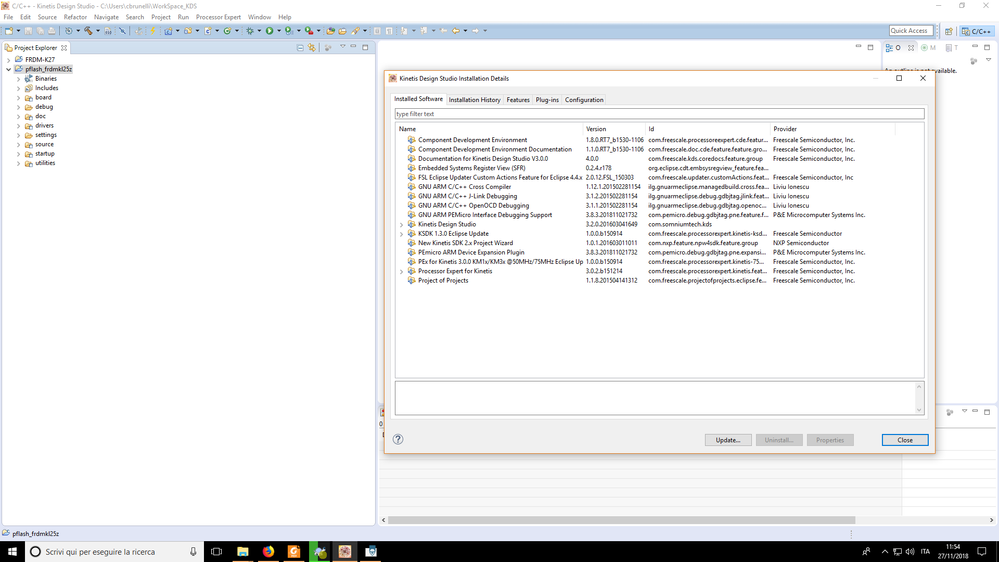Click the green New C++ Class icon
The image size is (999, 562).
[227, 31]
